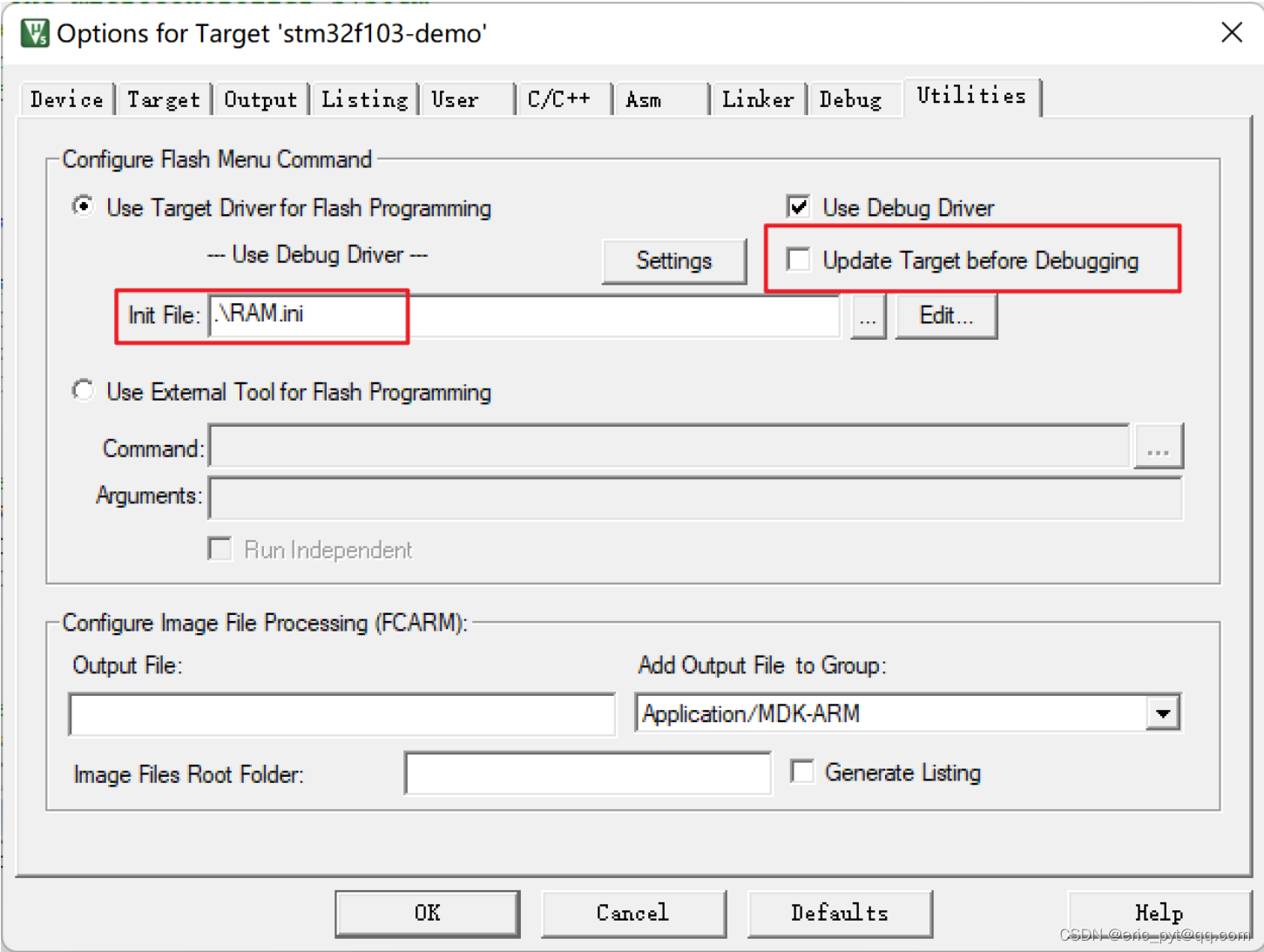1264x952 pixels.
Task: Click the Keil uVision icon in title bar
Action: coord(35,33)
